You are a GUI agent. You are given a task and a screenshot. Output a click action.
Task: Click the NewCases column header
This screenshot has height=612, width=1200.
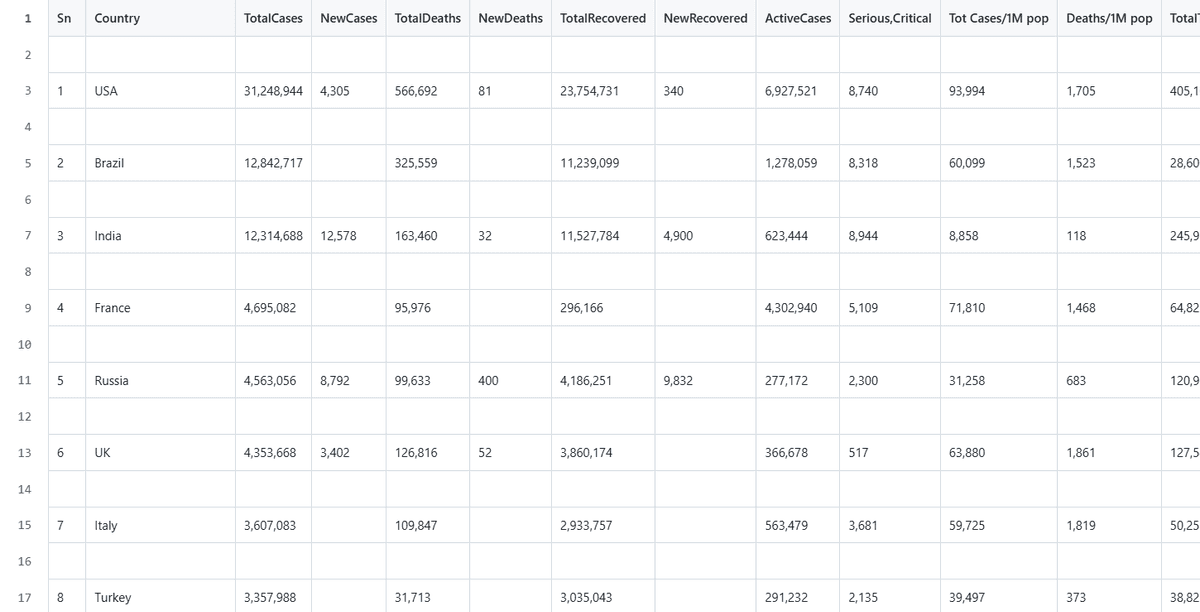tap(349, 18)
